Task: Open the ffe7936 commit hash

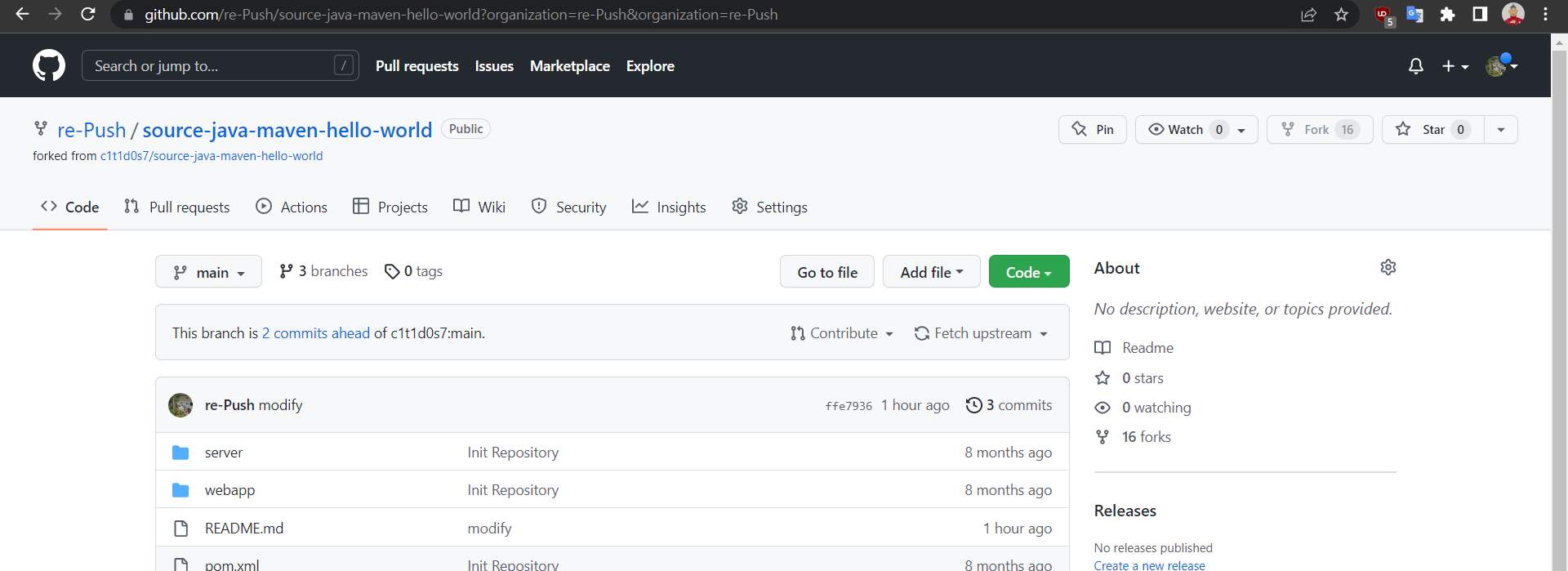Action: [x=849, y=406]
